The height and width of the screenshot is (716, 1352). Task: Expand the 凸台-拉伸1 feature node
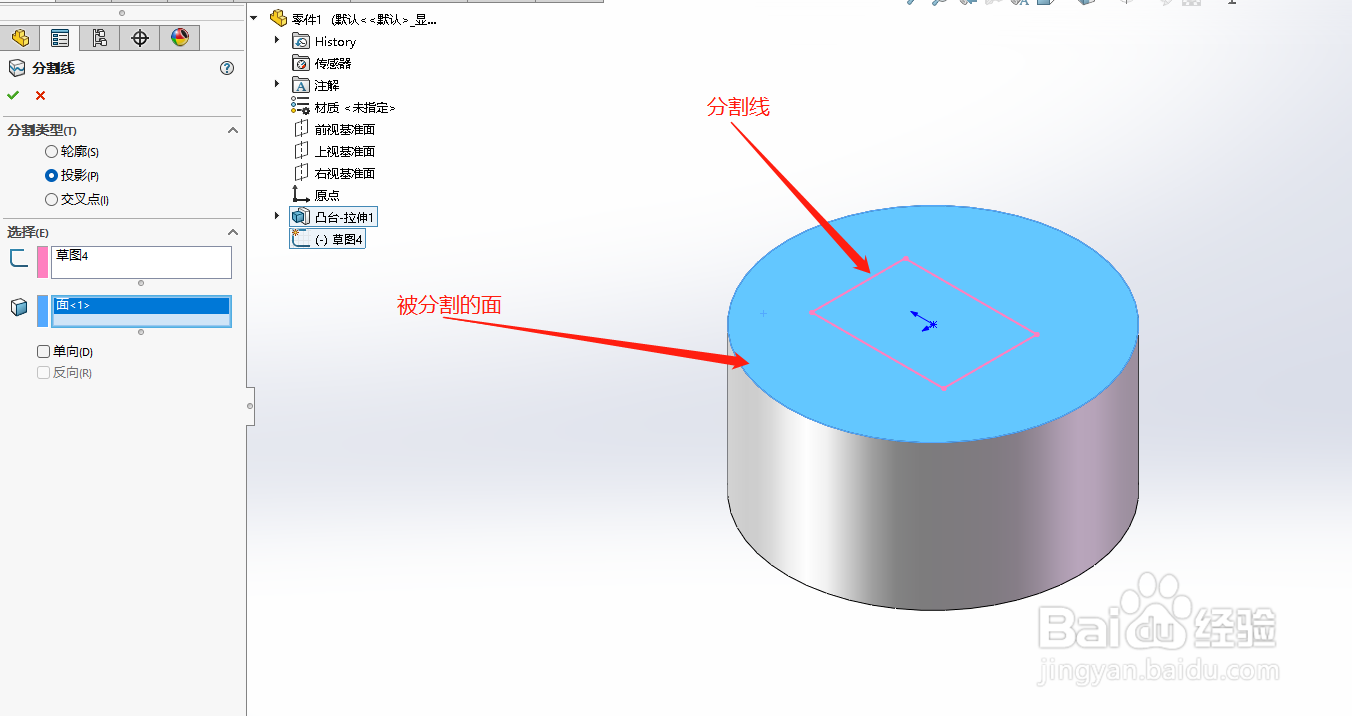277,217
